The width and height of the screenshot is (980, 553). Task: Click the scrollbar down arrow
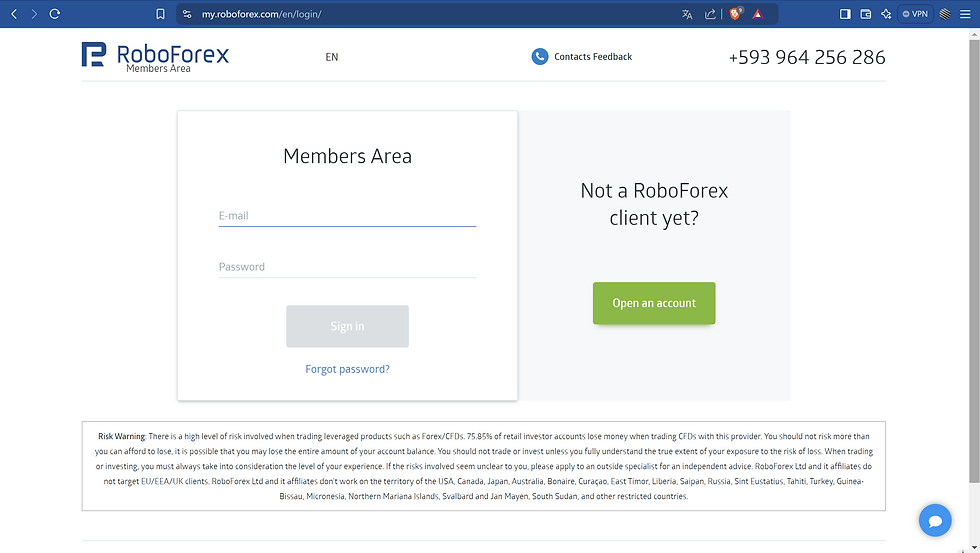click(974, 547)
